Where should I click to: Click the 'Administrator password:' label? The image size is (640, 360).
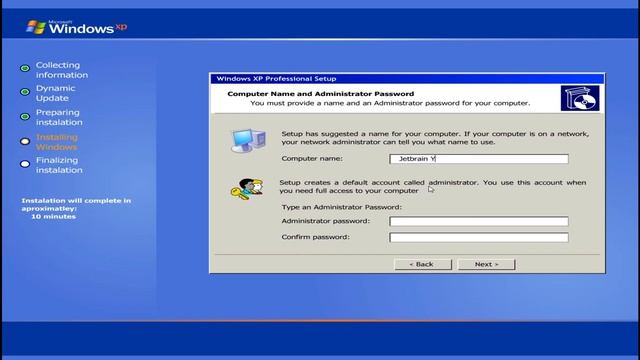point(325,221)
